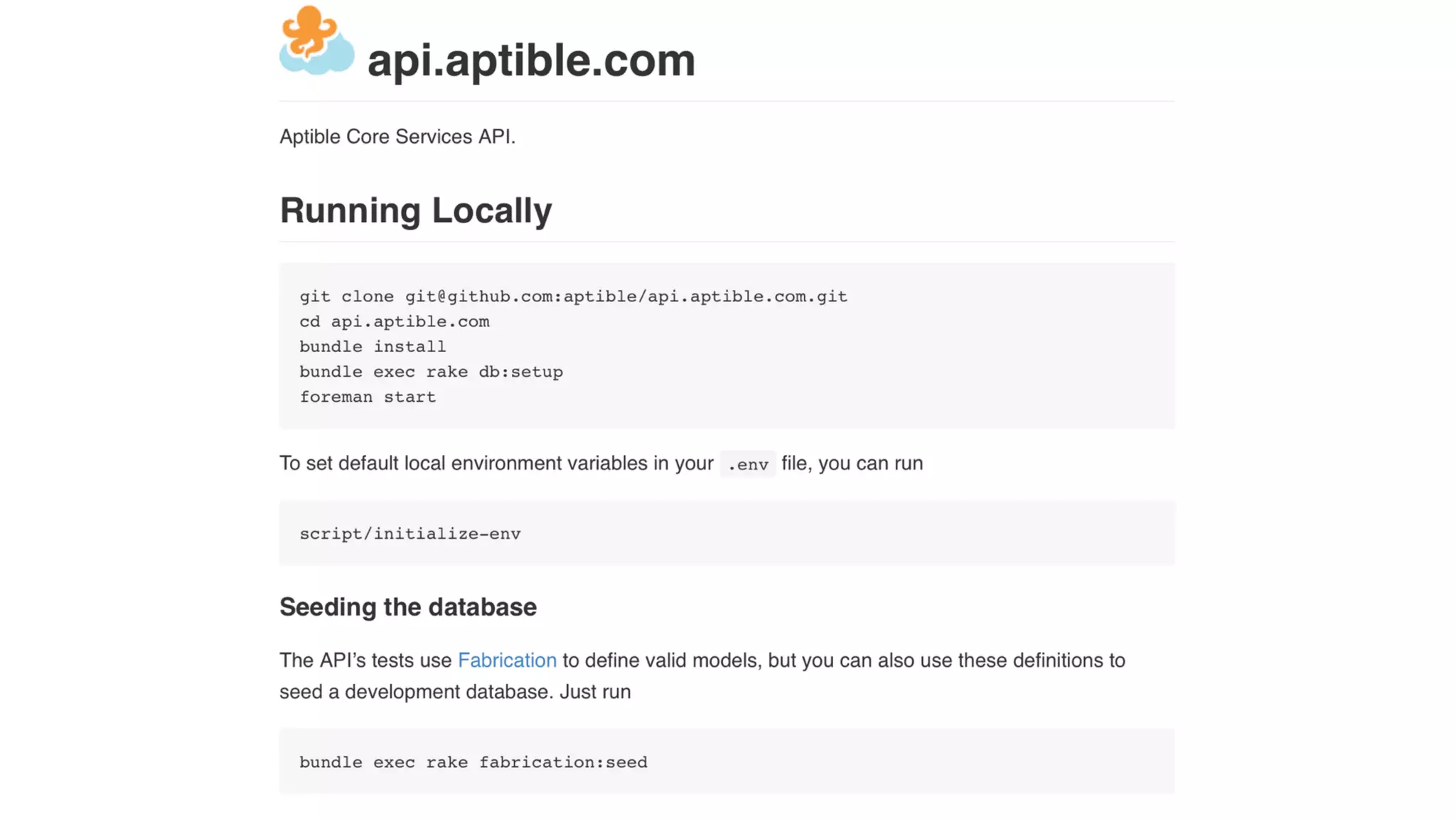Click the cd api.aptible.com command

pos(394,321)
